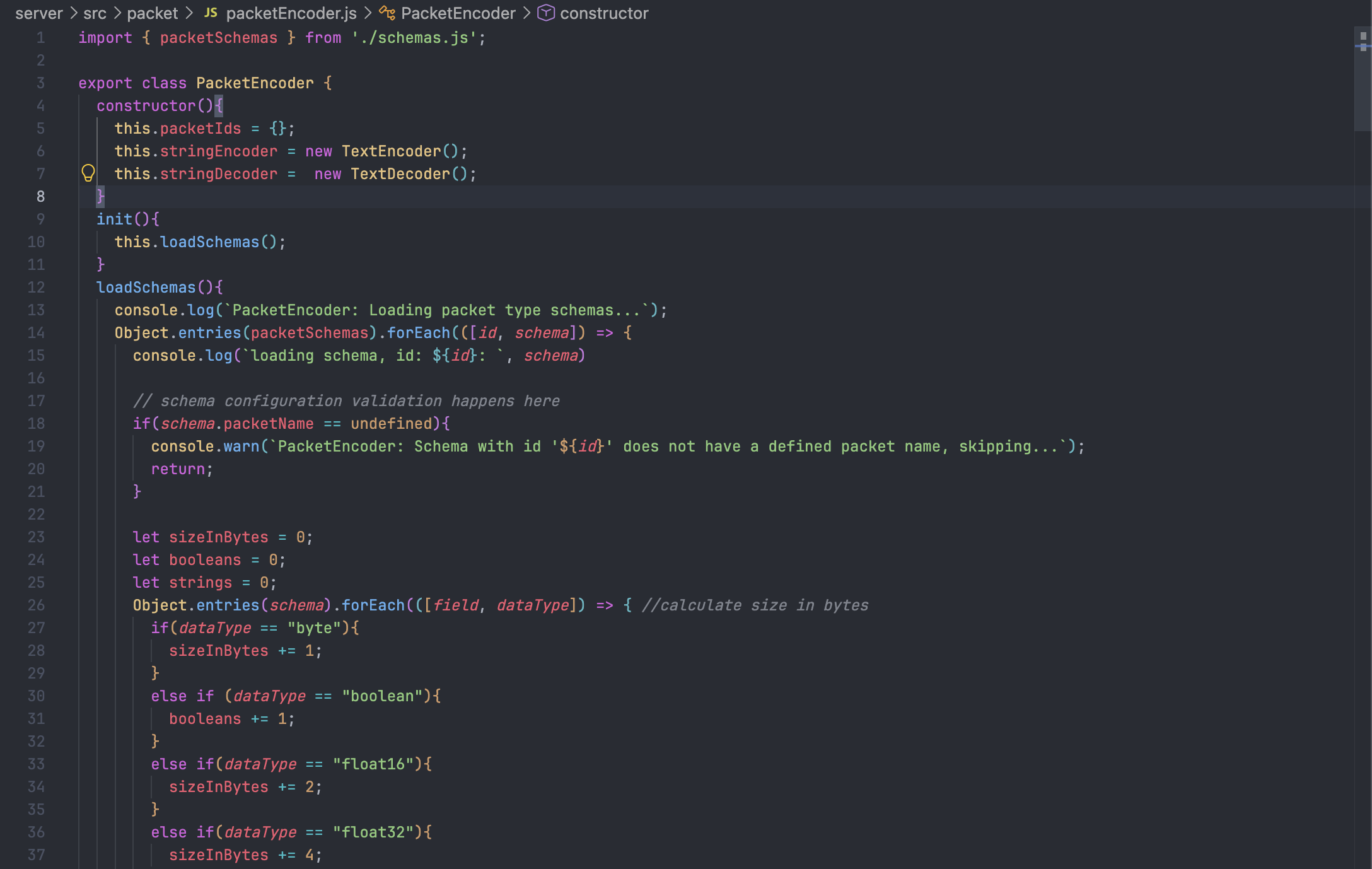Click chevron after 'packetEncoder.js' breadcrumb
The height and width of the screenshot is (869, 1372).
pyautogui.click(x=368, y=13)
